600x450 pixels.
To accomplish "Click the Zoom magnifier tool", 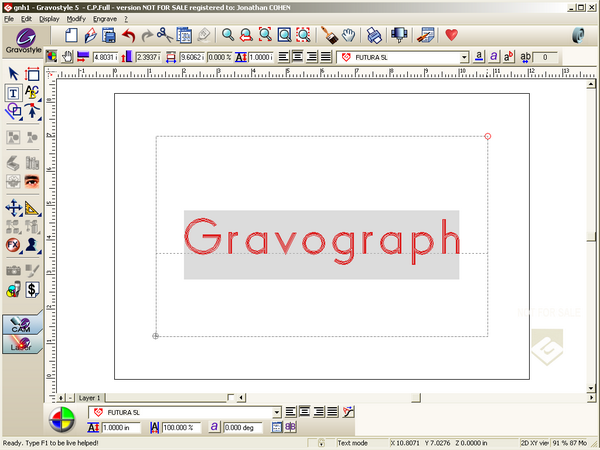I will click(228, 35).
